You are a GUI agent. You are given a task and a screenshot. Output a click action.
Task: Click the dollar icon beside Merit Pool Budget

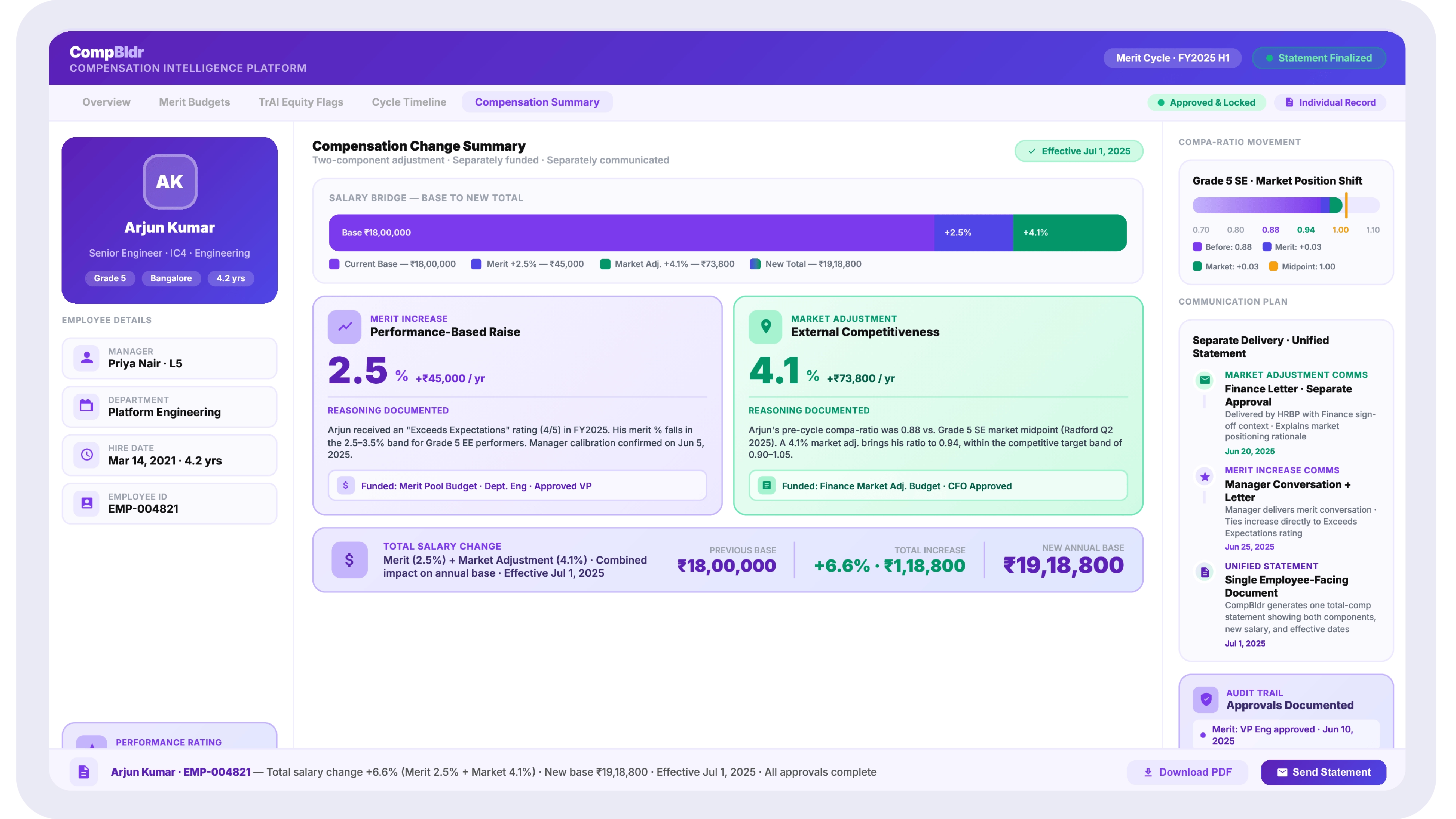tap(345, 486)
